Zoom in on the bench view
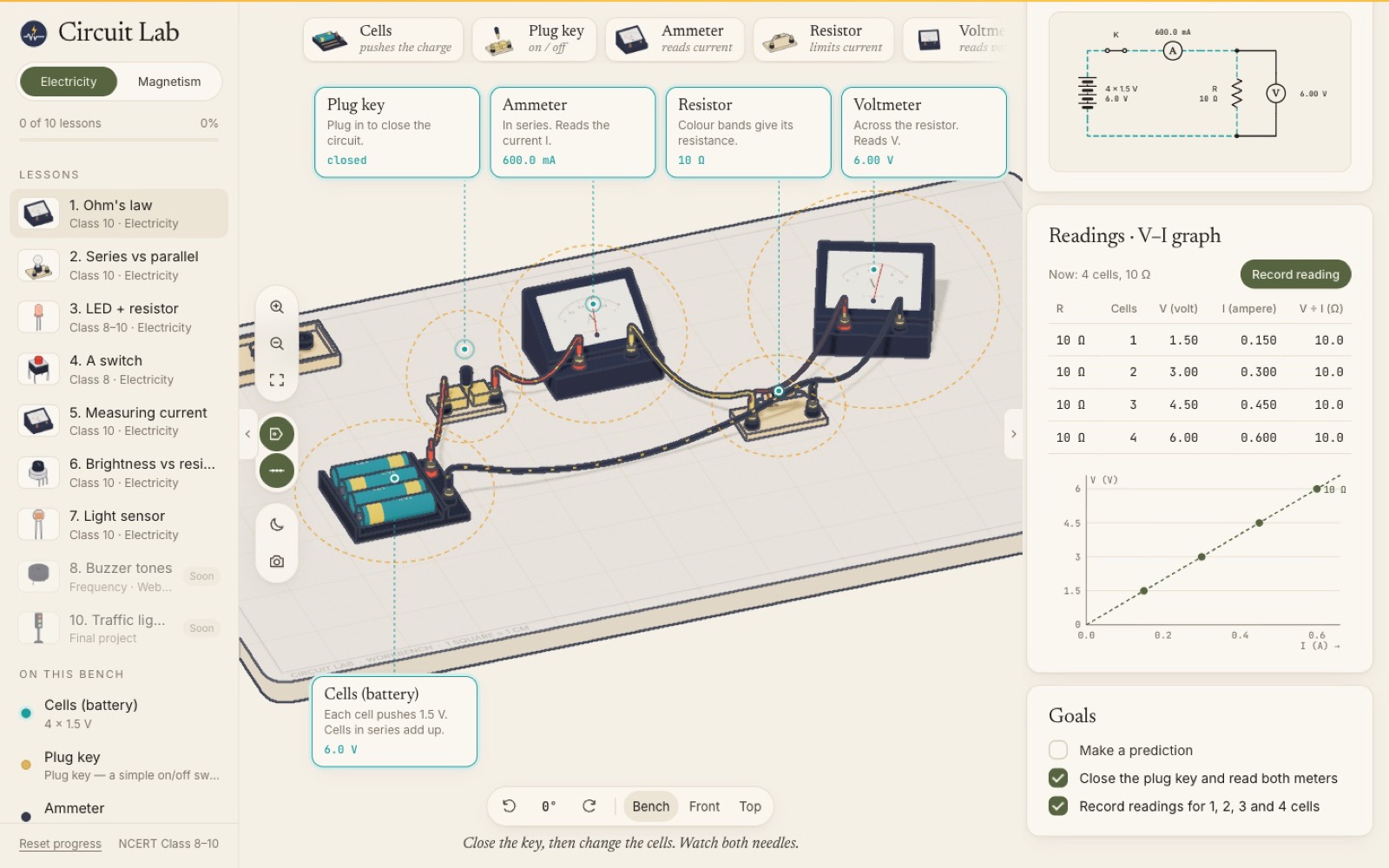Image resolution: width=1389 pixels, height=868 pixels. [277, 306]
